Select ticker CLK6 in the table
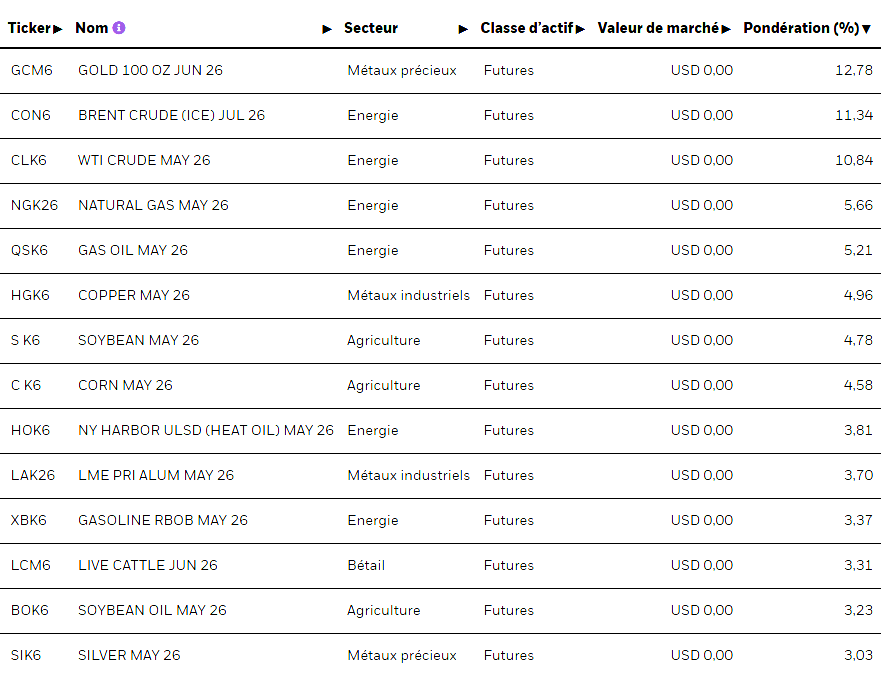881x676 pixels. coord(29,160)
